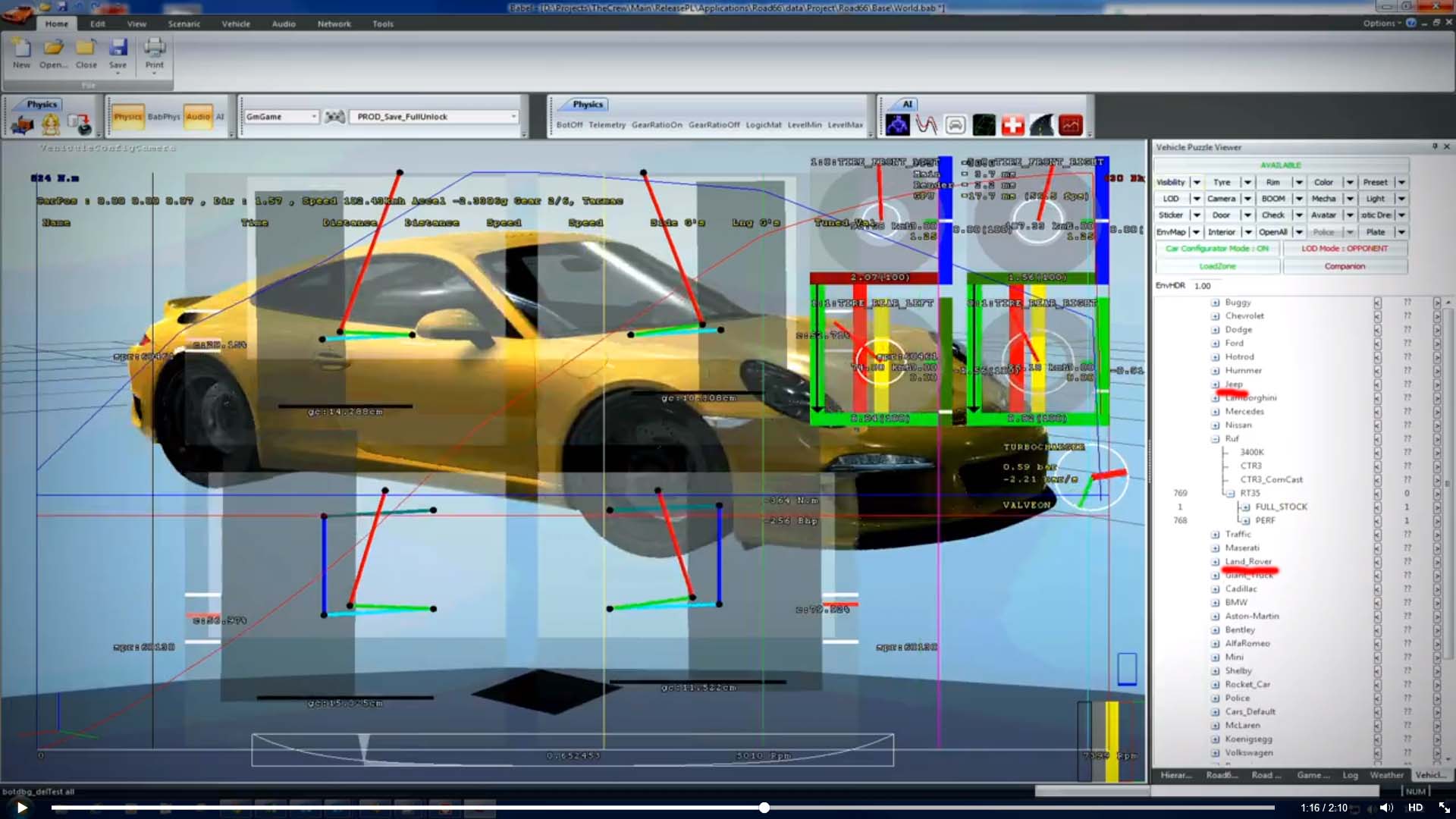Toggle the highlighted Physics mode button
Image resolution: width=1456 pixels, height=819 pixels.
(x=128, y=117)
